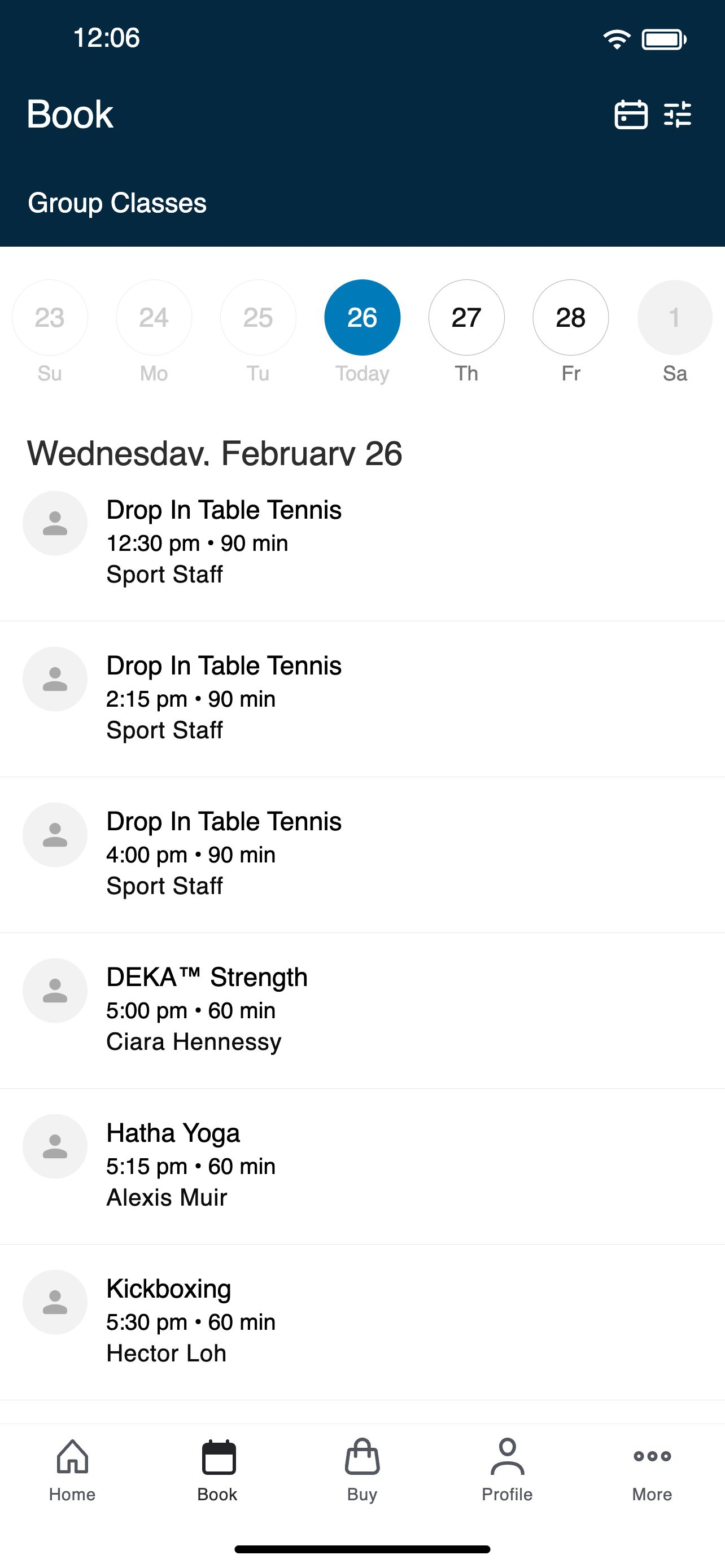
Task: Open the 2:15 pm Drop In Table Tennis class
Action: tap(362, 699)
